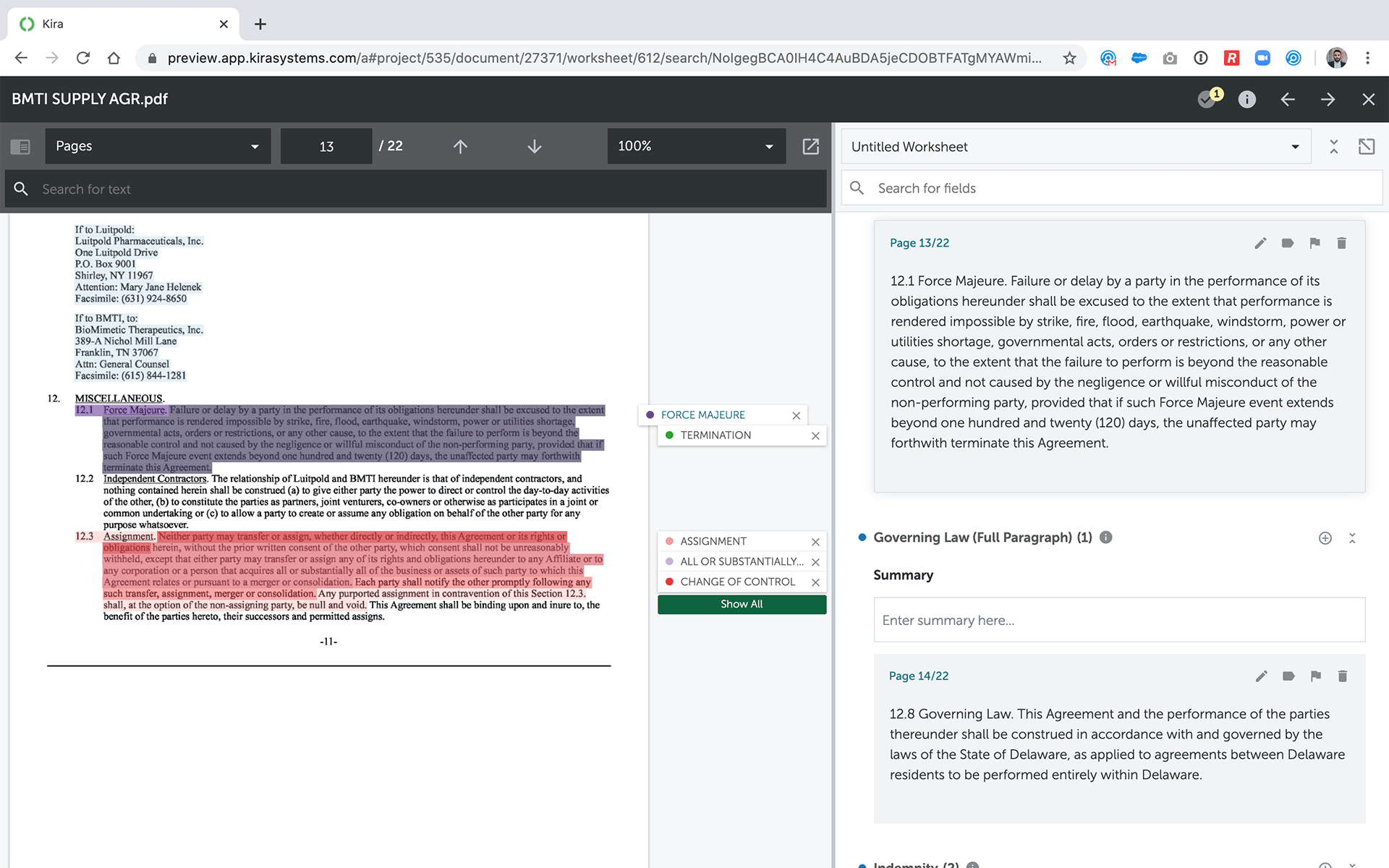The width and height of the screenshot is (1389, 868).
Task: Click the Enter summary here field
Action: click(1118, 620)
